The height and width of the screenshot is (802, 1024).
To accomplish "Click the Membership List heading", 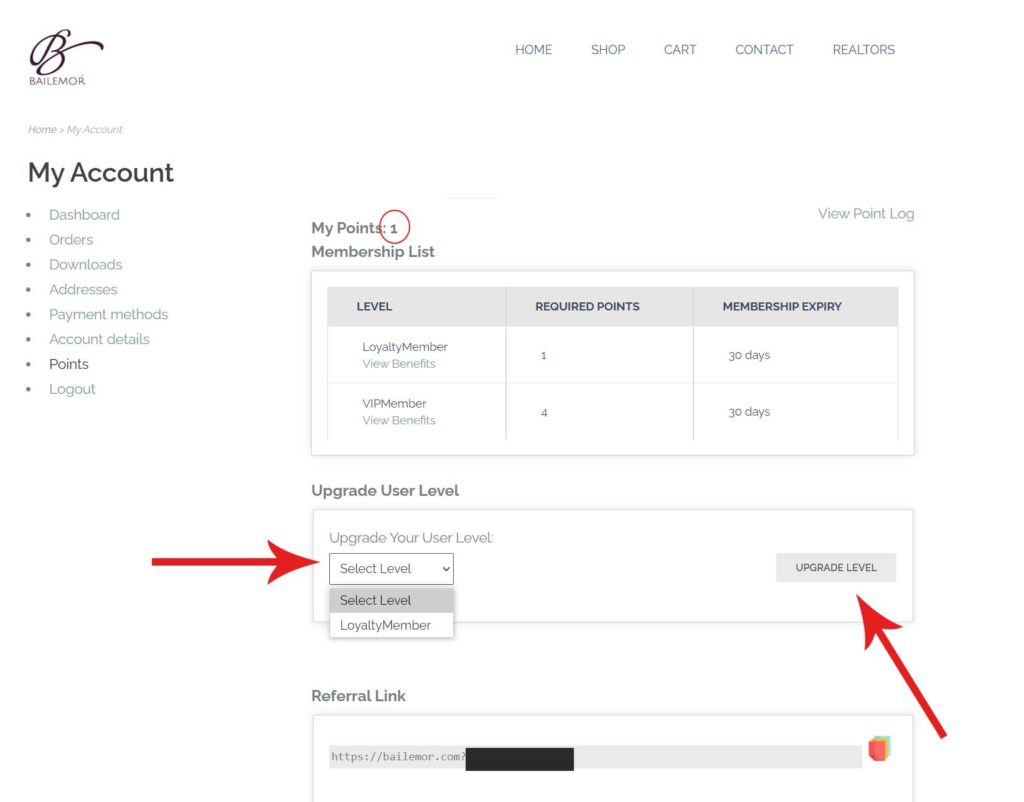I will pos(372,251).
